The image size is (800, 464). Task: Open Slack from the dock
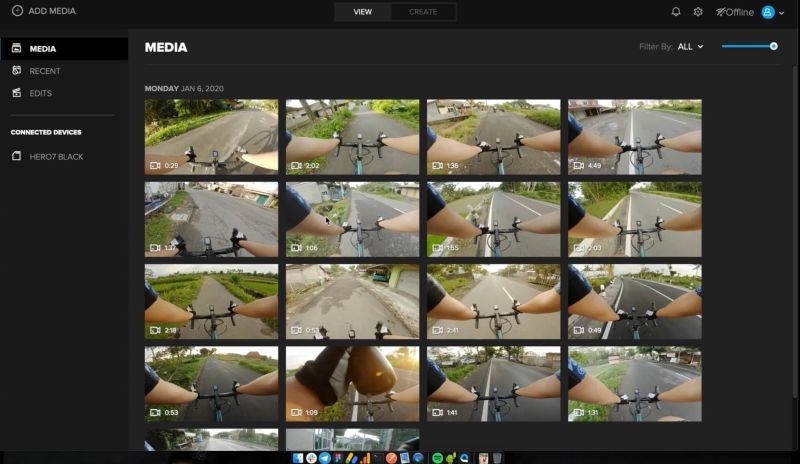pos(311,458)
